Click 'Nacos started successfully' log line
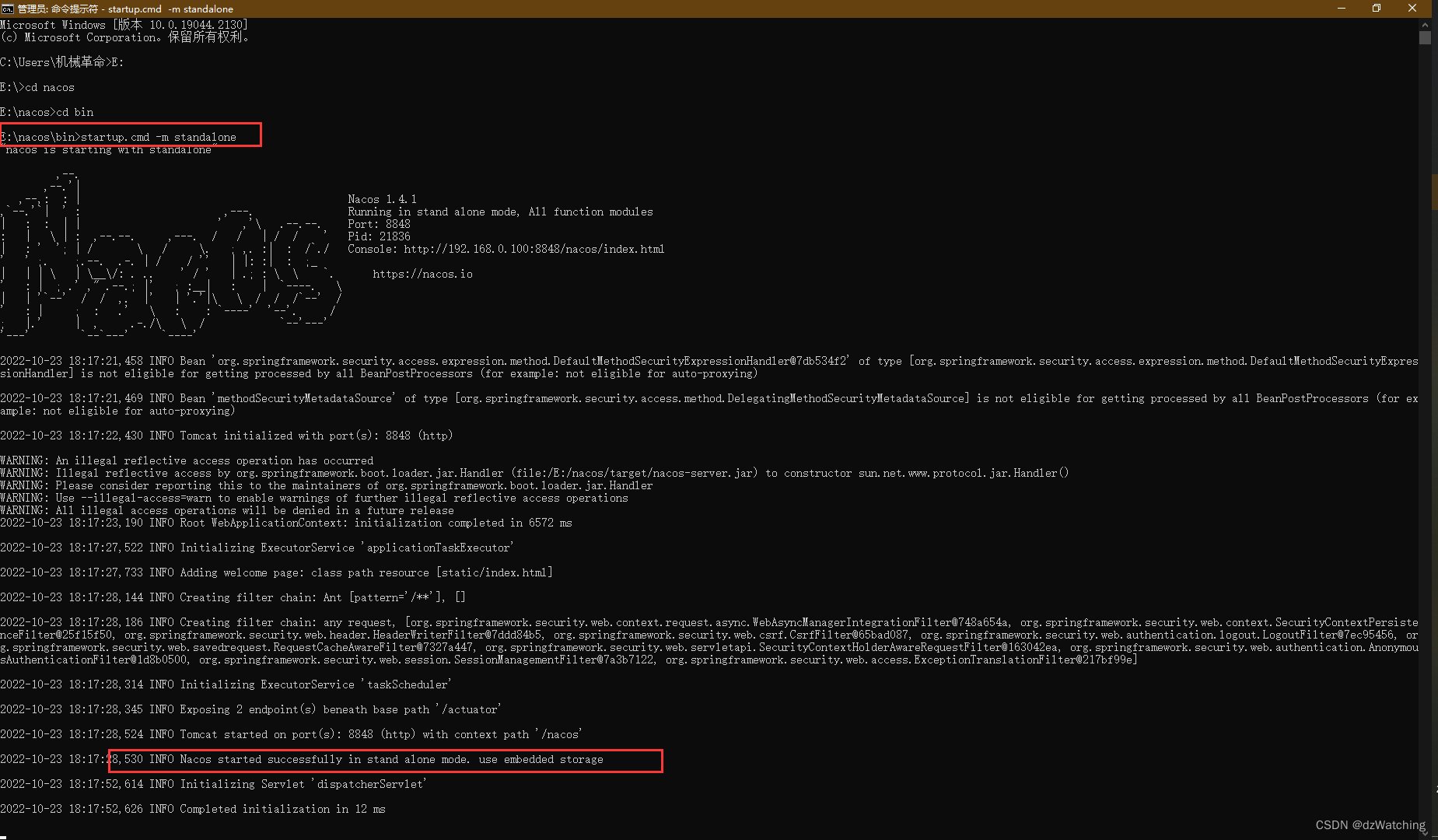Screen dimensions: 1438x840 tap(302, 759)
